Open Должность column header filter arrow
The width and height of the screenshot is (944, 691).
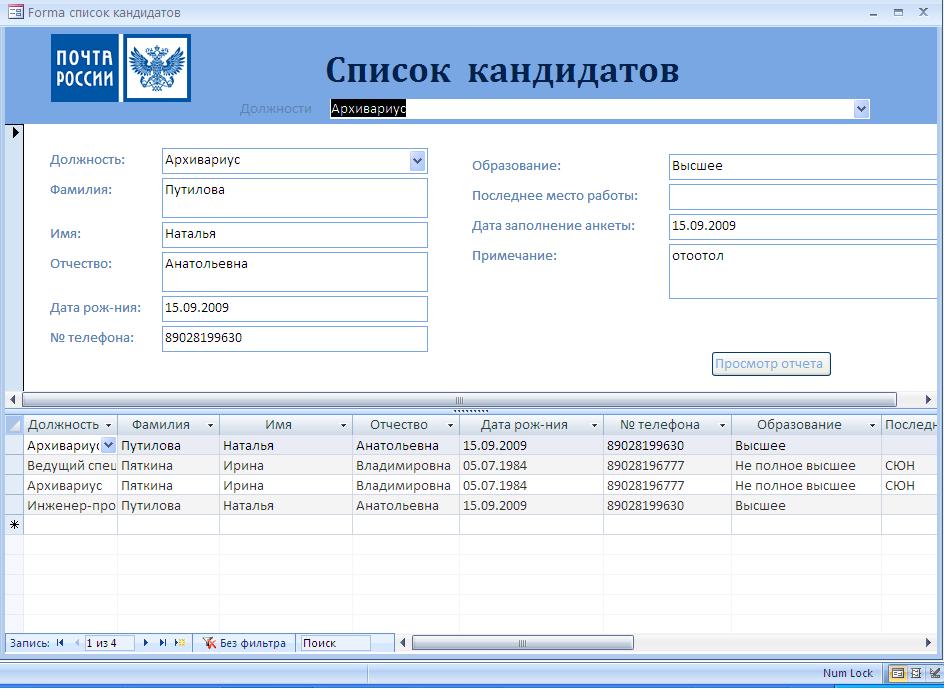point(108,426)
